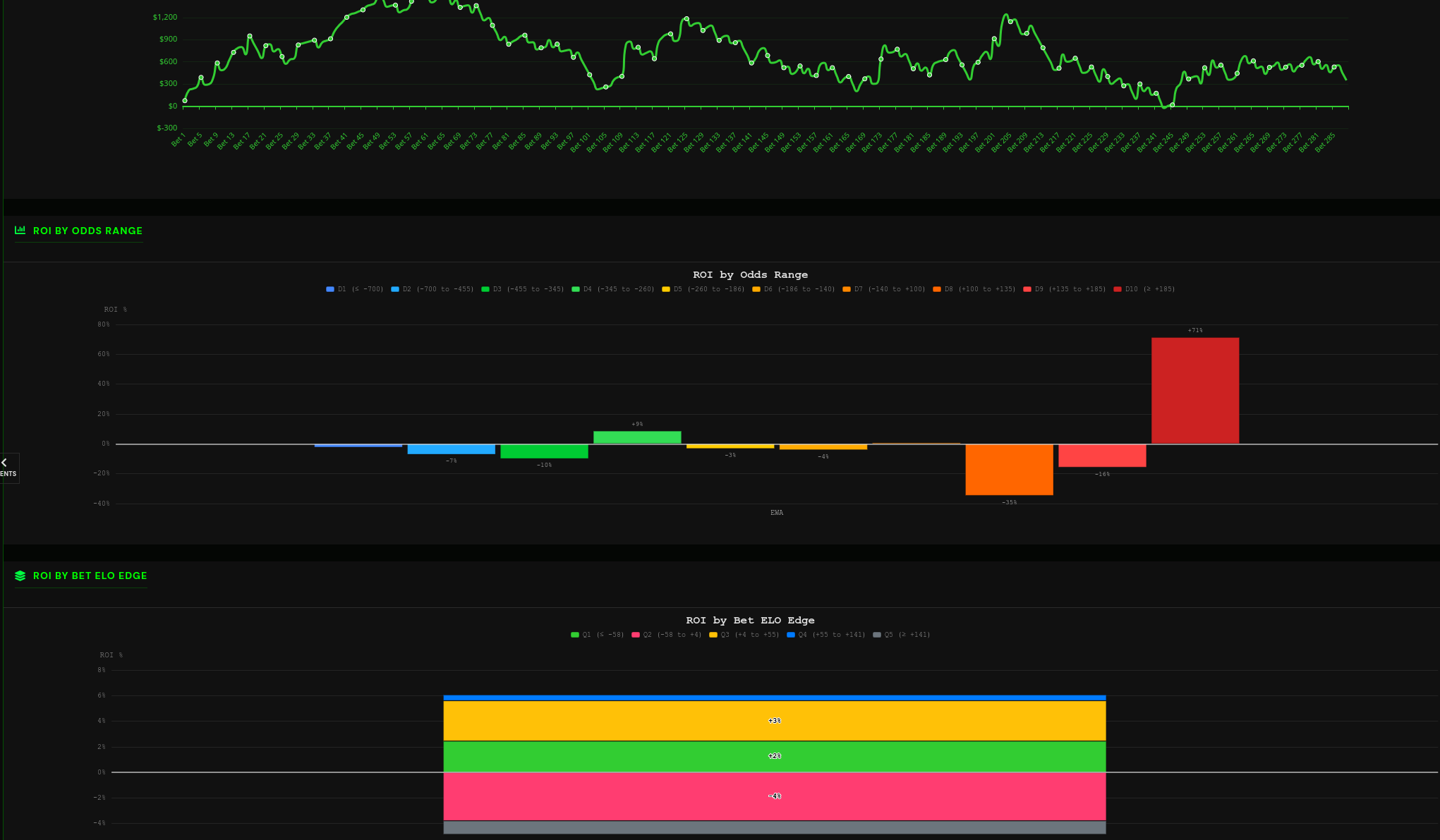The image size is (1440, 840).
Task: Toggle the Q3 (+4 to +55) legend series
Action: 744,635
